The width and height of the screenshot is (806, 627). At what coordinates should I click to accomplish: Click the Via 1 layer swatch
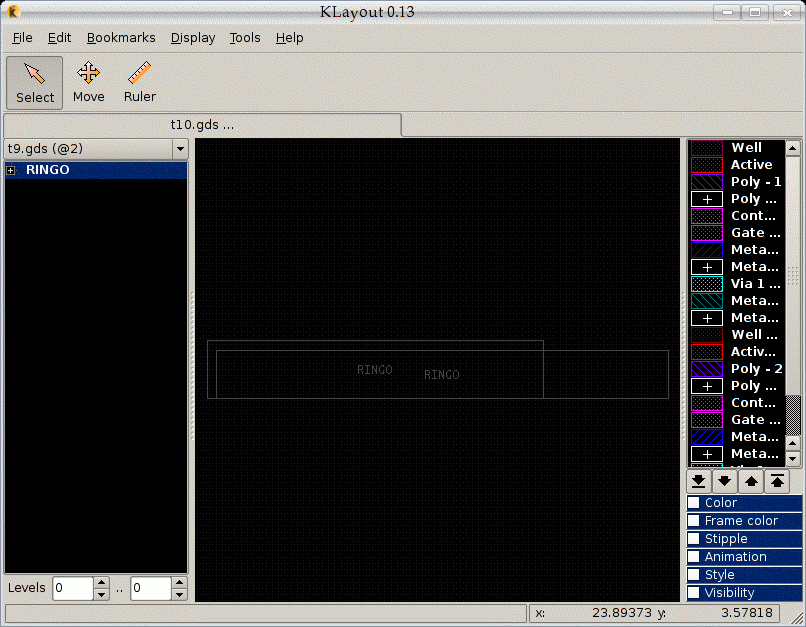pyautogui.click(x=707, y=284)
